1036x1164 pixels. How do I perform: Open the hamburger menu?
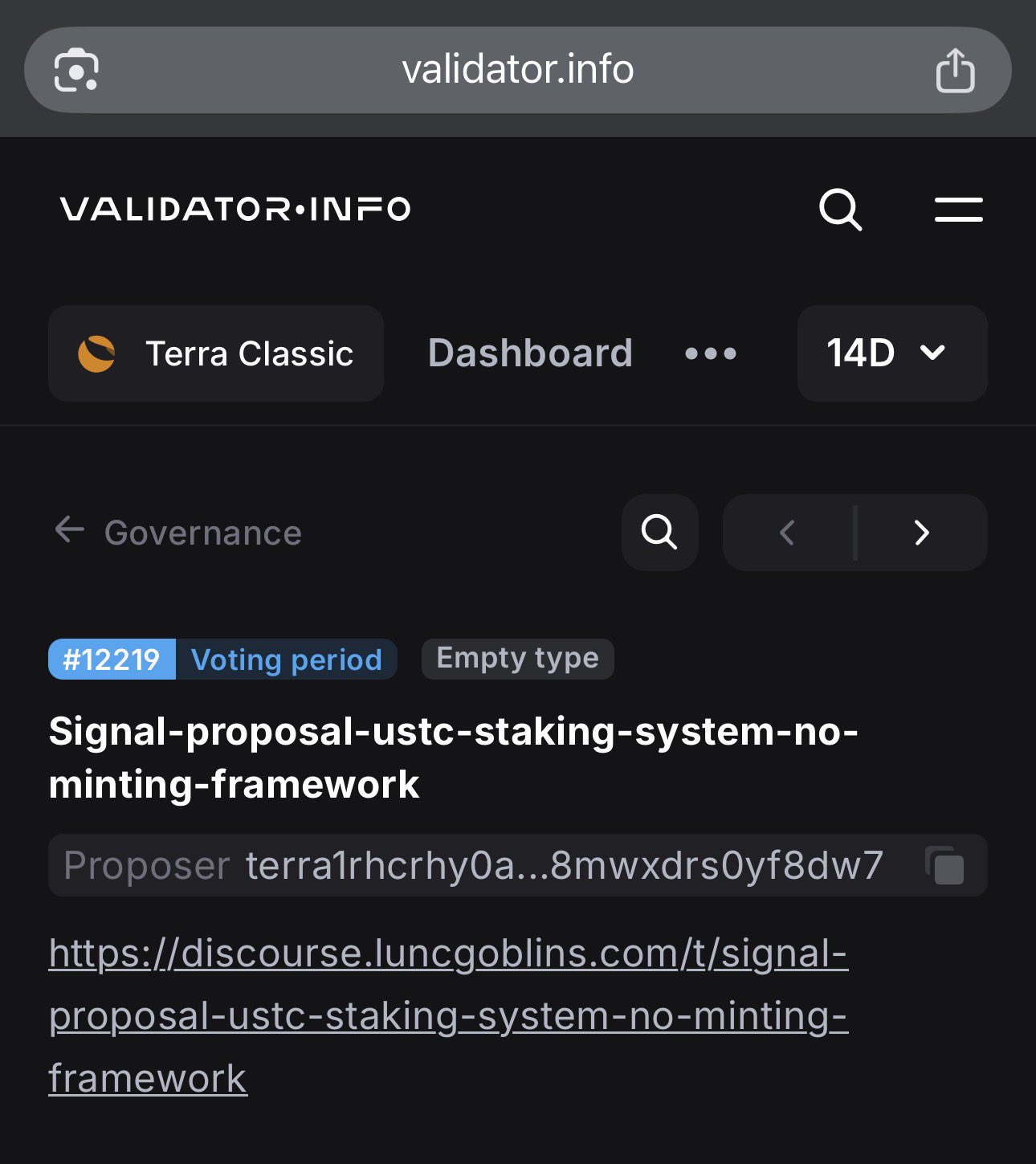tap(958, 210)
